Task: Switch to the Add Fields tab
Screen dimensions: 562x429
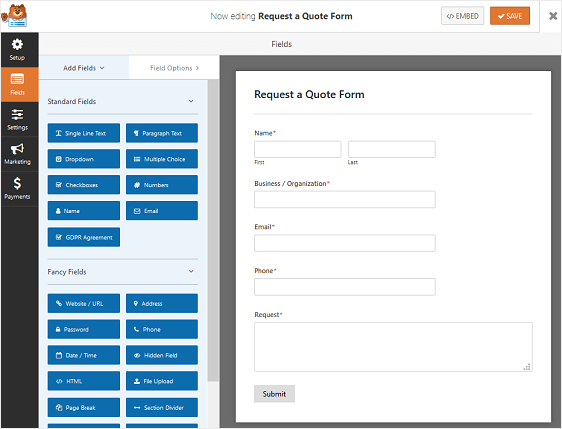Action: click(x=84, y=68)
